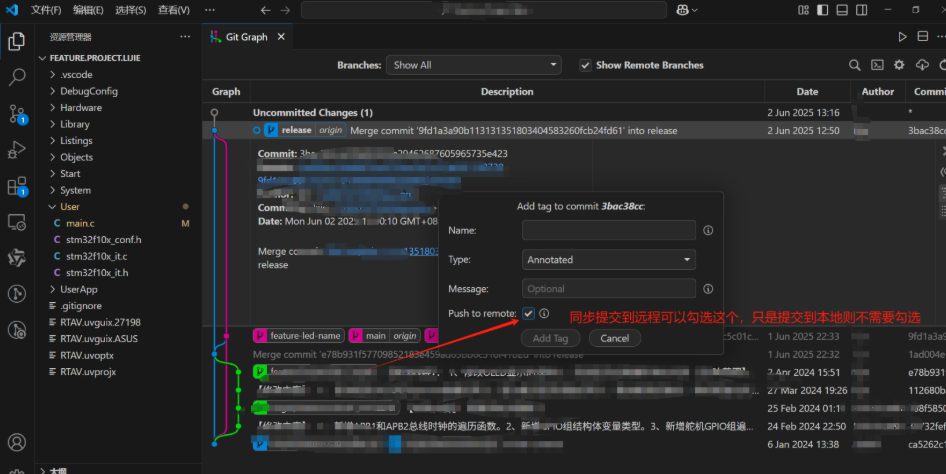Expand the System folder
Viewport: 946px width, 474px height.
[75, 191]
